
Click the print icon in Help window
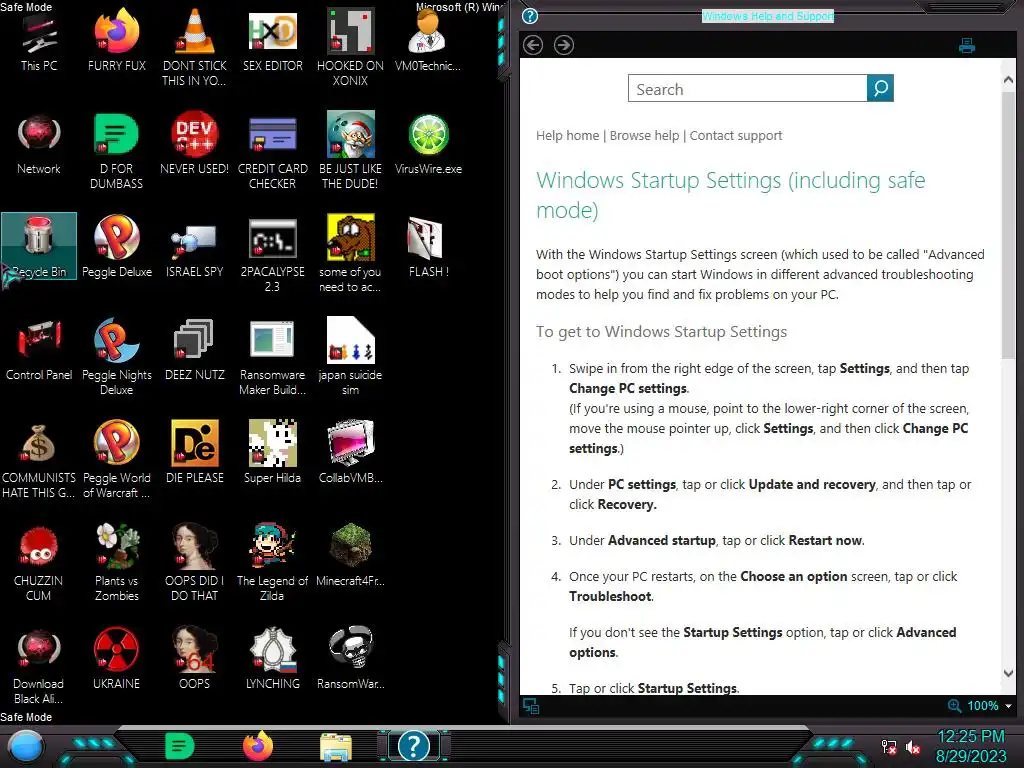pyautogui.click(x=967, y=46)
